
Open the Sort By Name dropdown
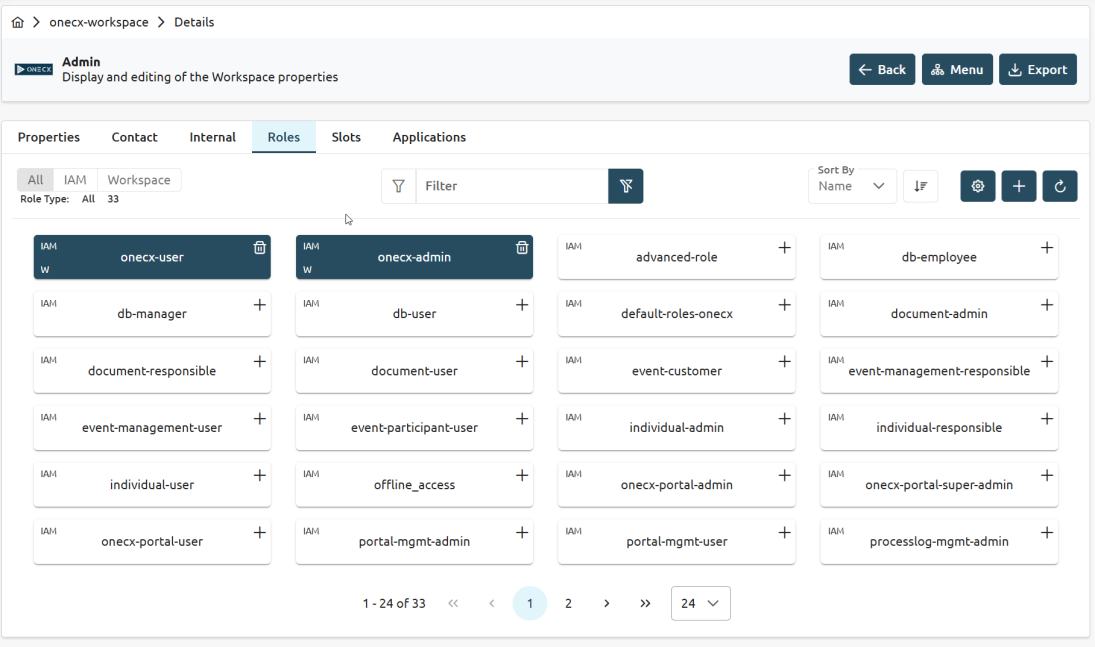(x=852, y=186)
